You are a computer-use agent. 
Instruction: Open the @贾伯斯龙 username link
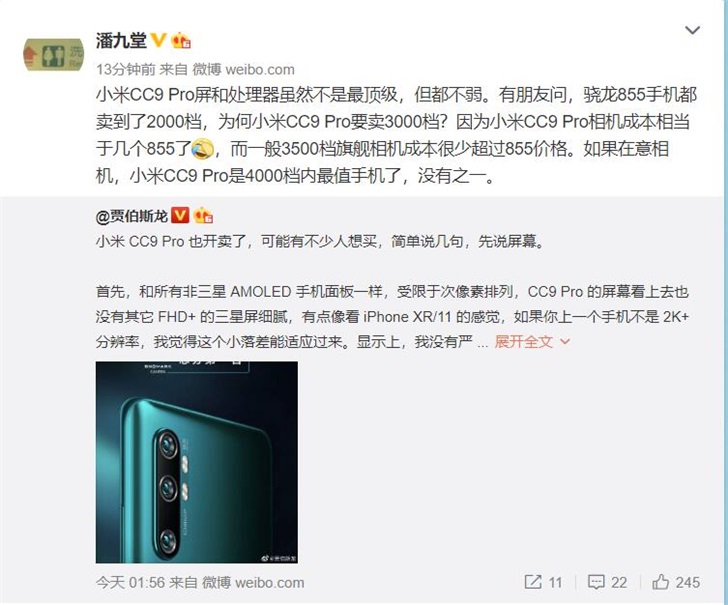point(132,216)
